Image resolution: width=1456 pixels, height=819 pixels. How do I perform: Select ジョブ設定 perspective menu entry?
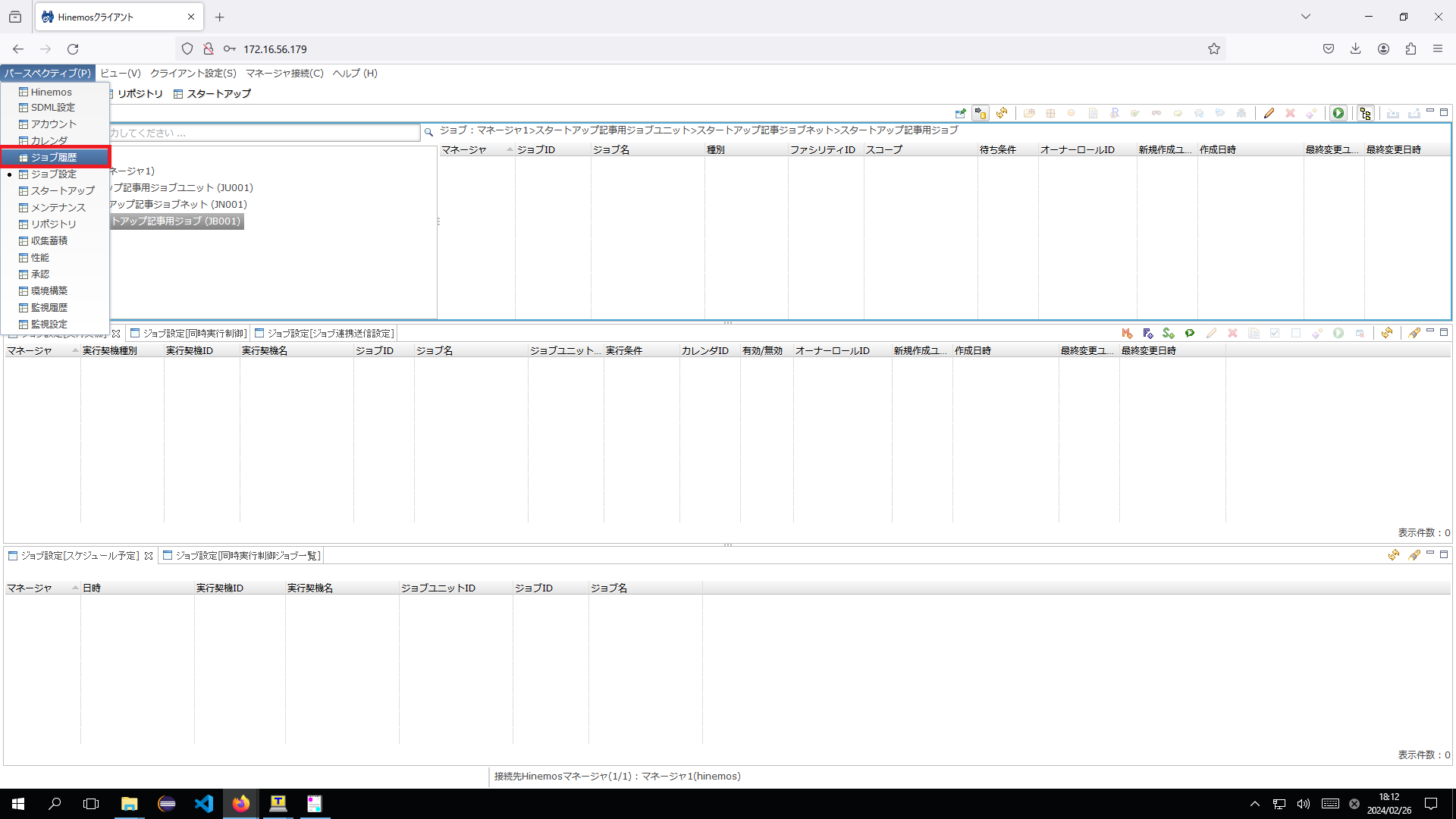coord(55,174)
